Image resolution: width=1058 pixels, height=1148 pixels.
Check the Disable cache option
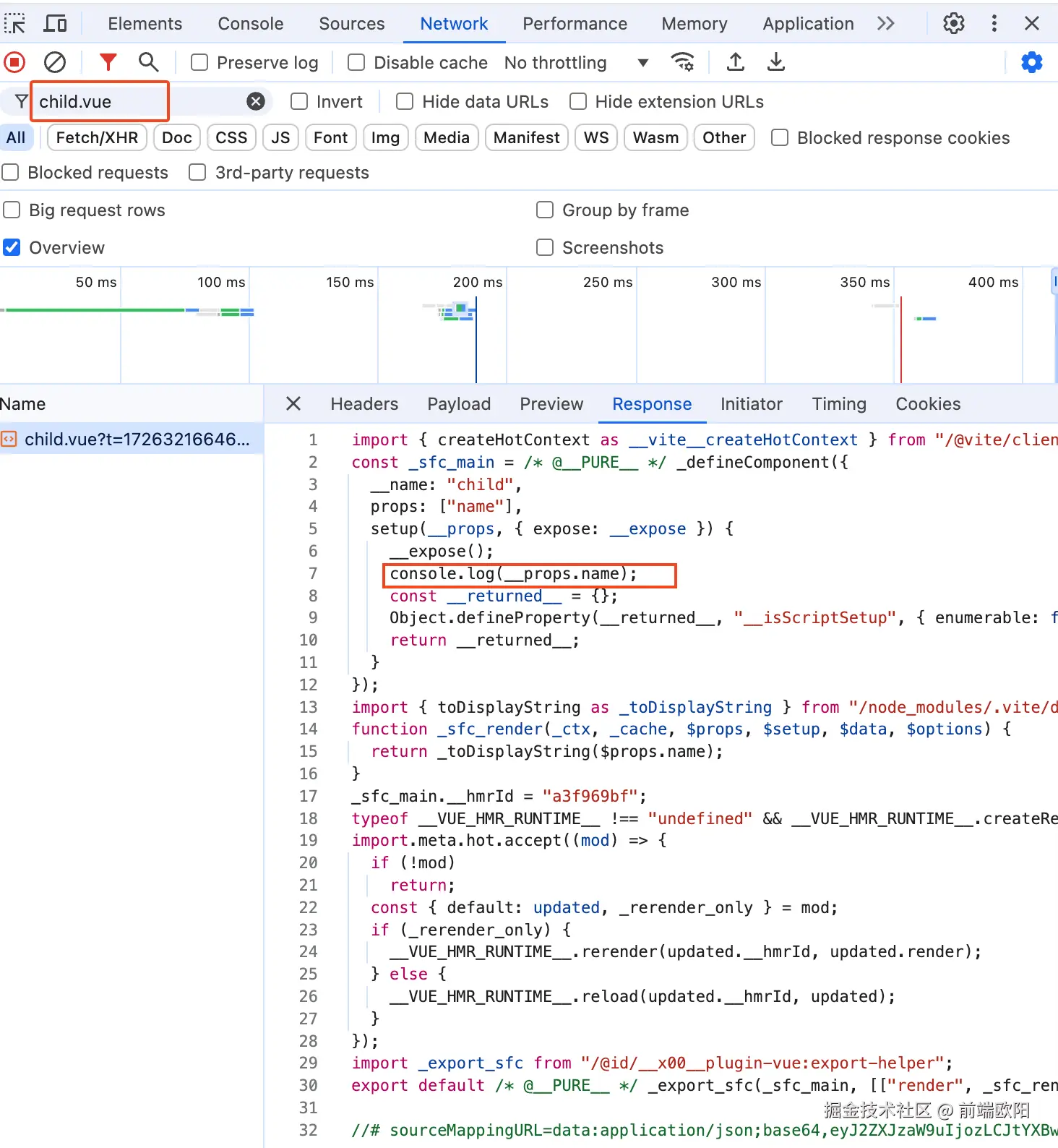356,63
